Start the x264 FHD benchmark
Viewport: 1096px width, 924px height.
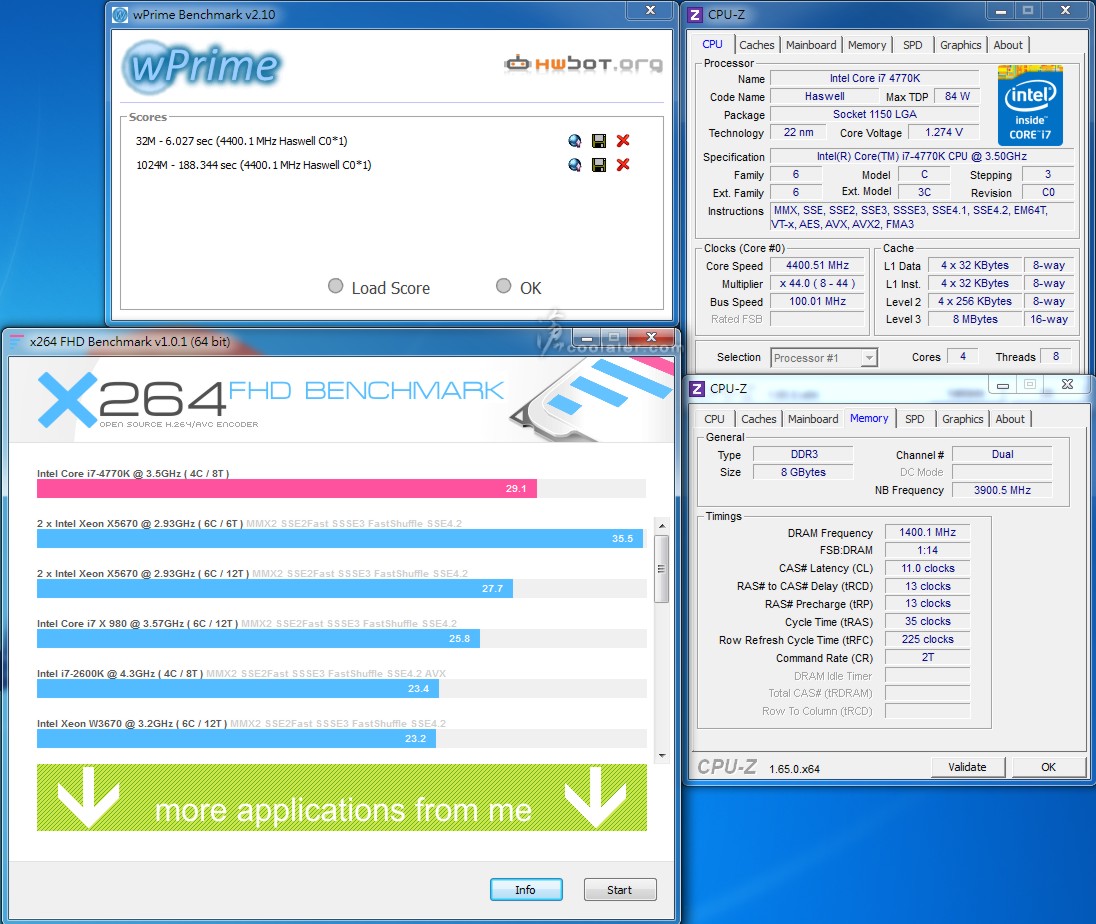(x=619, y=890)
